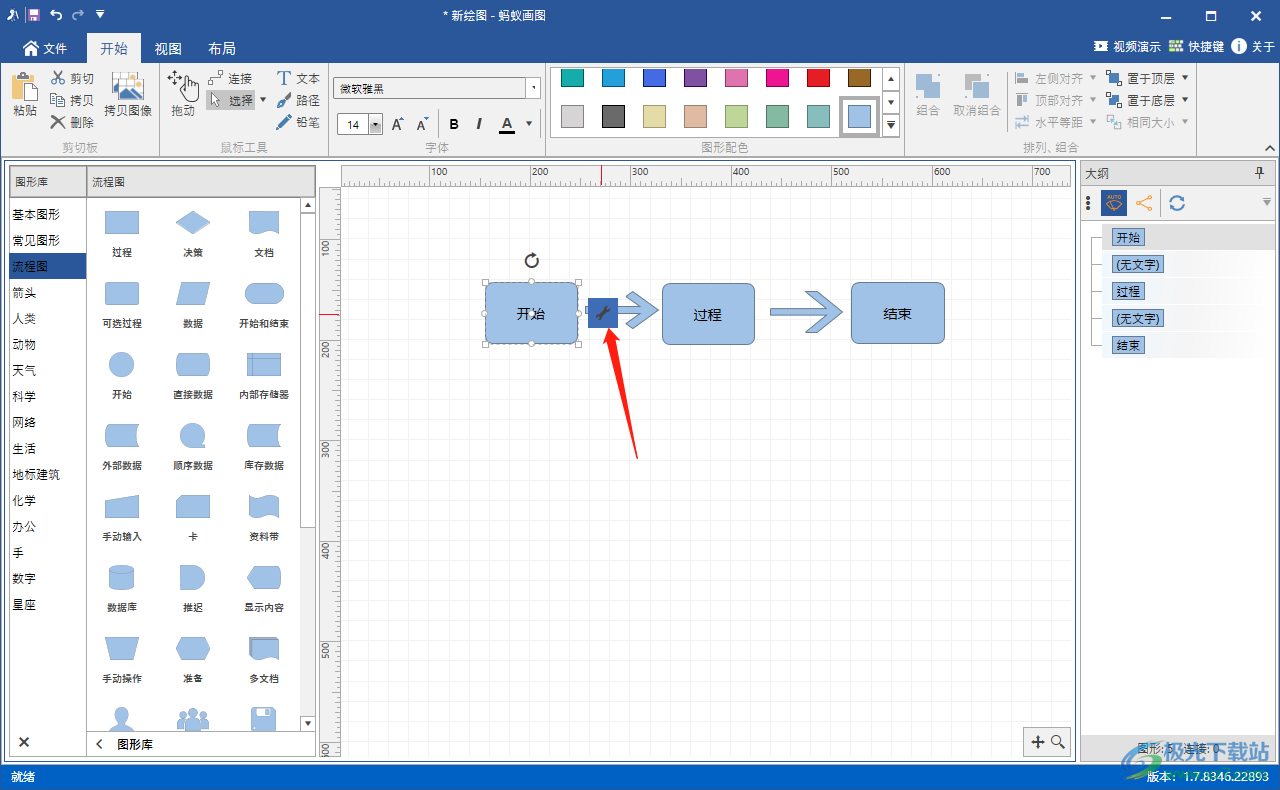The height and width of the screenshot is (790, 1280).
Task: Close the shape library with X icon
Action: tap(24, 742)
